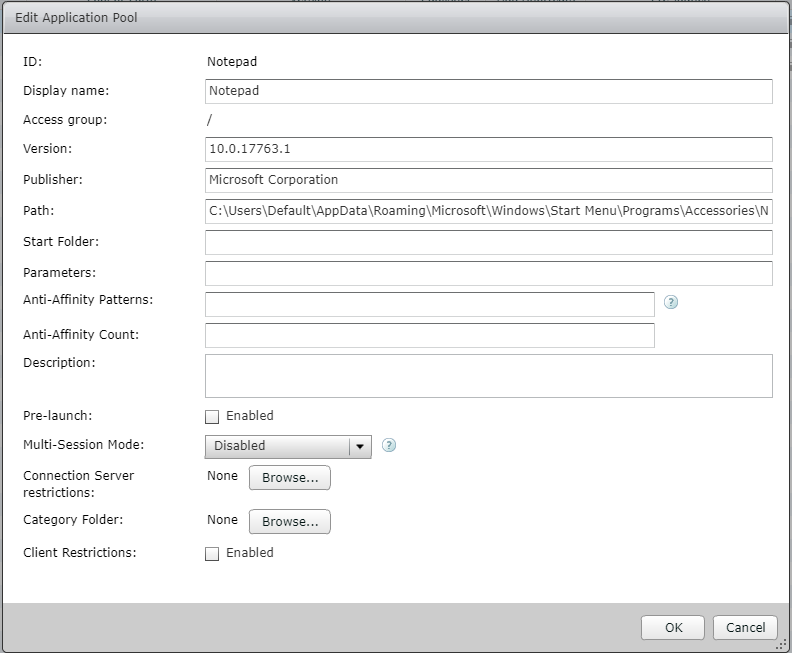Browse for a Category Folder

(x=289, y=521)
